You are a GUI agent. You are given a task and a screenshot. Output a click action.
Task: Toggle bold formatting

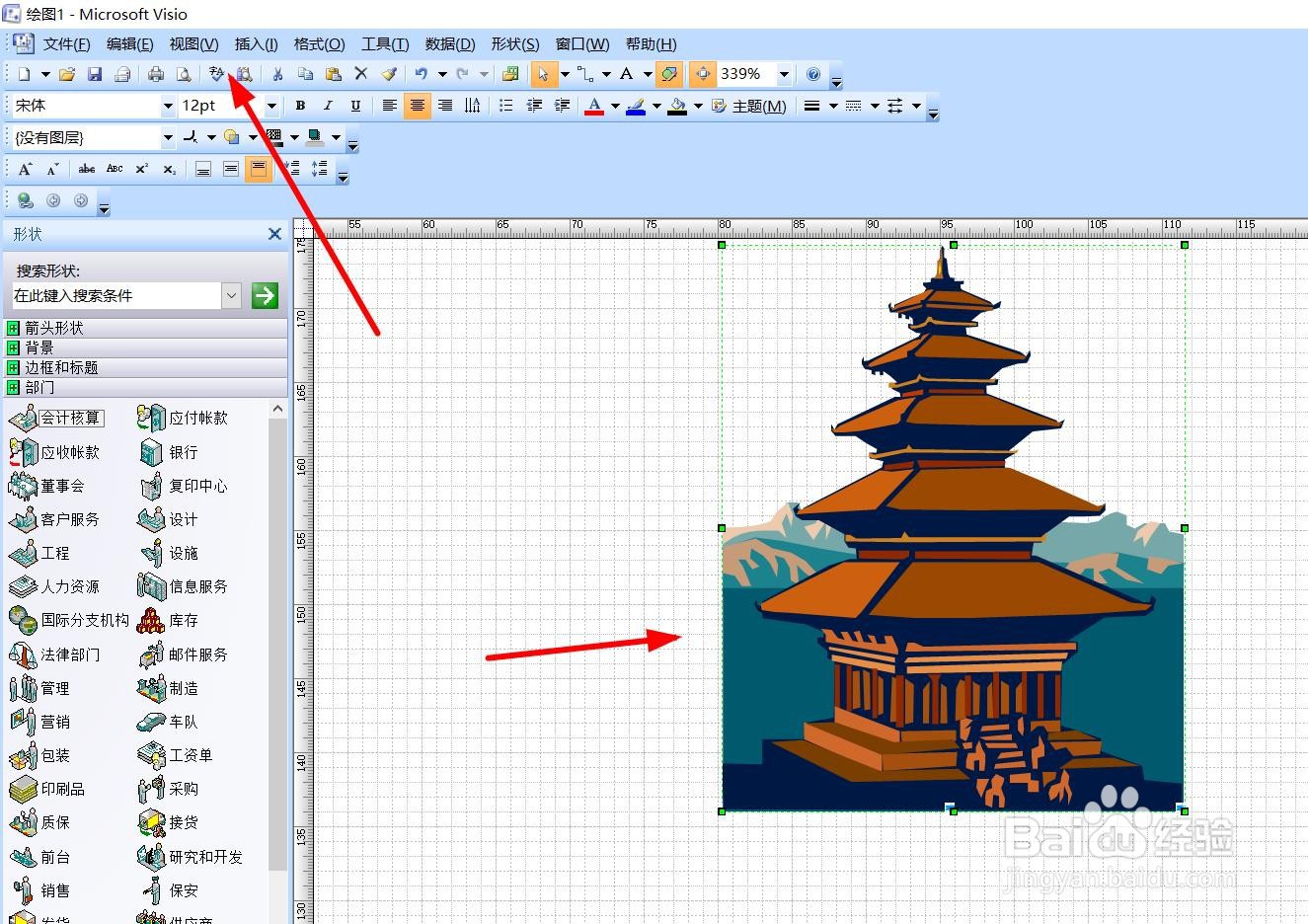pyautogui.click(x=300, y=106)
